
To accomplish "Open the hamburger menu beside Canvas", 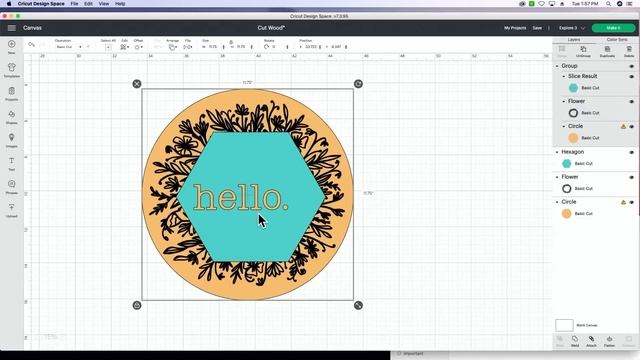I will pos(11,28).
